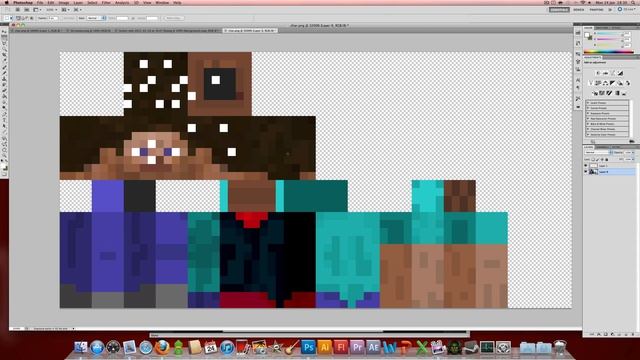The image size is (640, 360).
Task: Open the Window menu
Action: coord(162,2)
